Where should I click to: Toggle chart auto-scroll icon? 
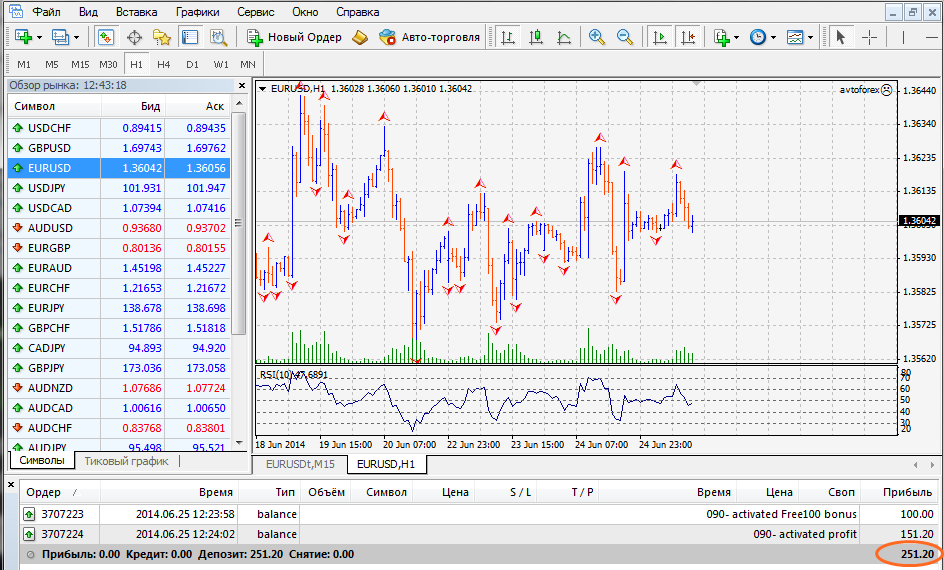[660, 37]
